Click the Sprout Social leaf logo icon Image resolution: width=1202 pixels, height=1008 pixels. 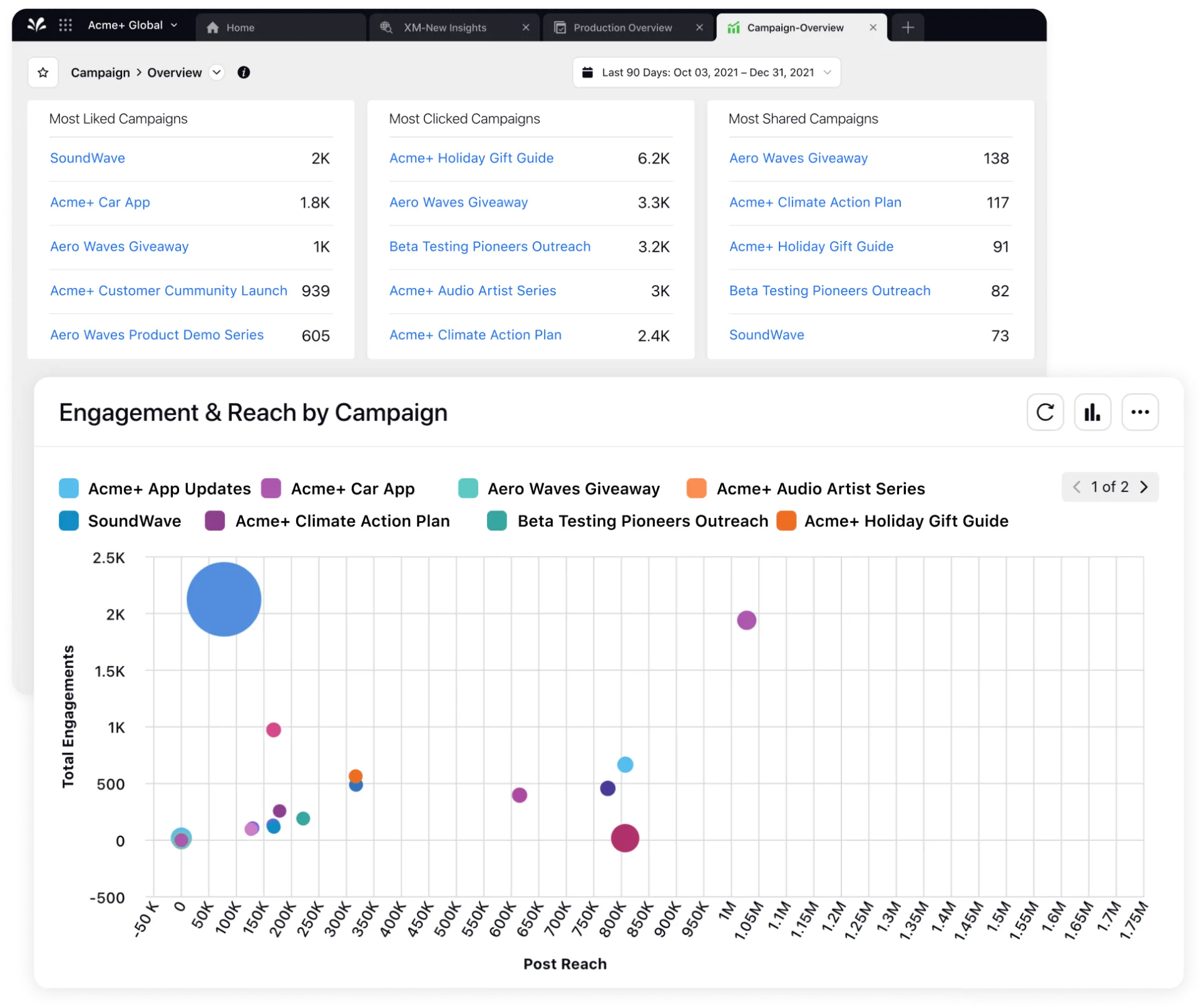[x=37, y=26]
